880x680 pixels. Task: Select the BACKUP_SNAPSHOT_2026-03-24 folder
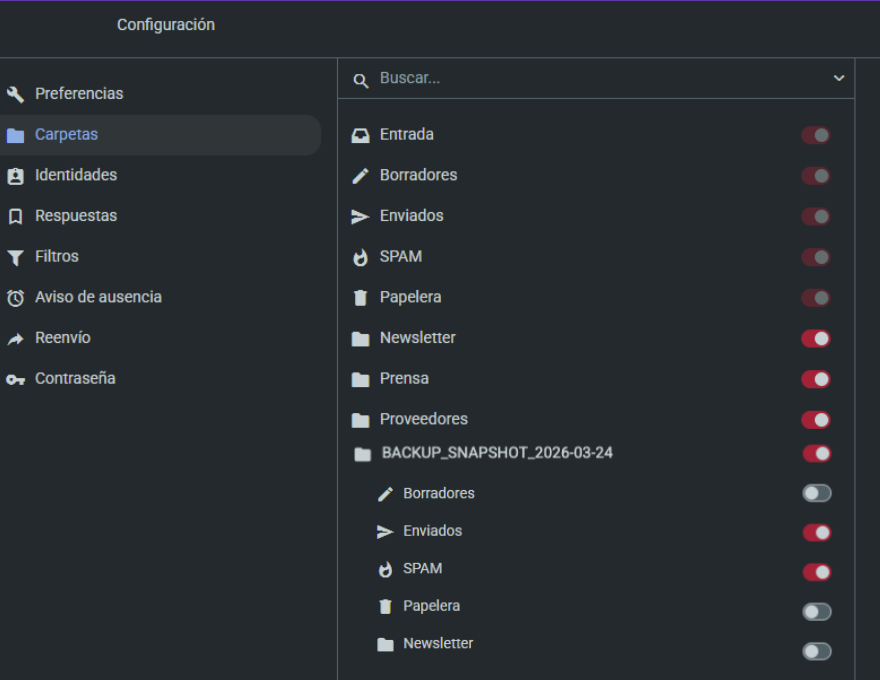(x=497, y=453)
